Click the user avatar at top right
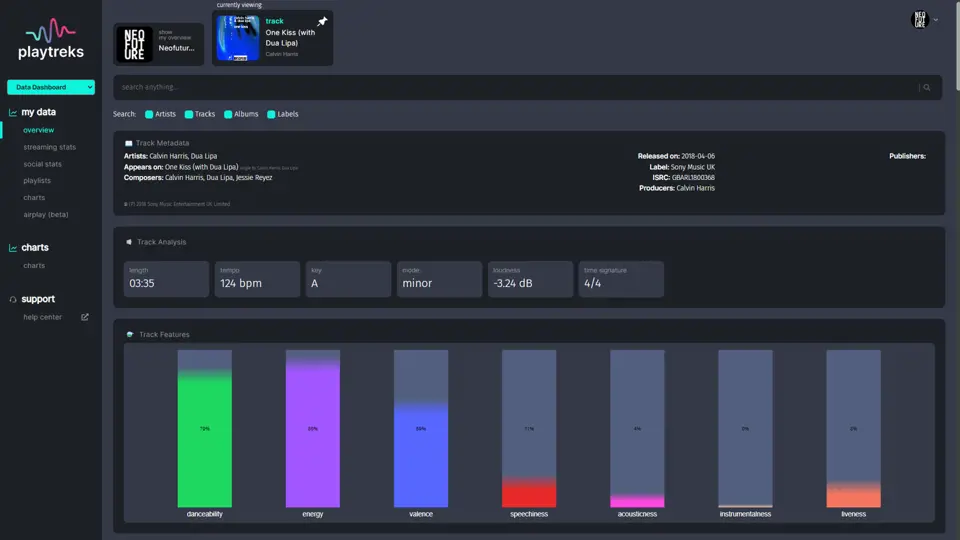The width and height of the screenshot is (960, 540). 920,20
